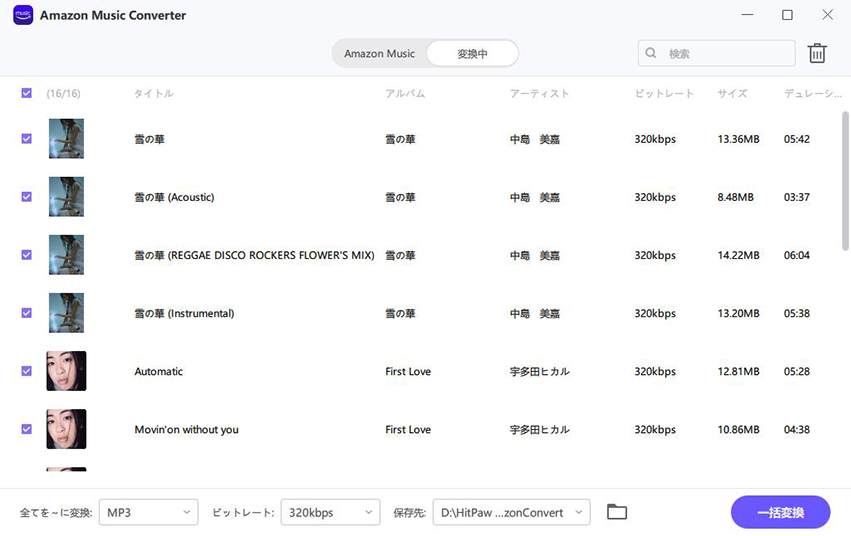Uncheck the Automatic track checkbox
The height and width of the screenshot is (536, 851).
(x=27, y=371)
